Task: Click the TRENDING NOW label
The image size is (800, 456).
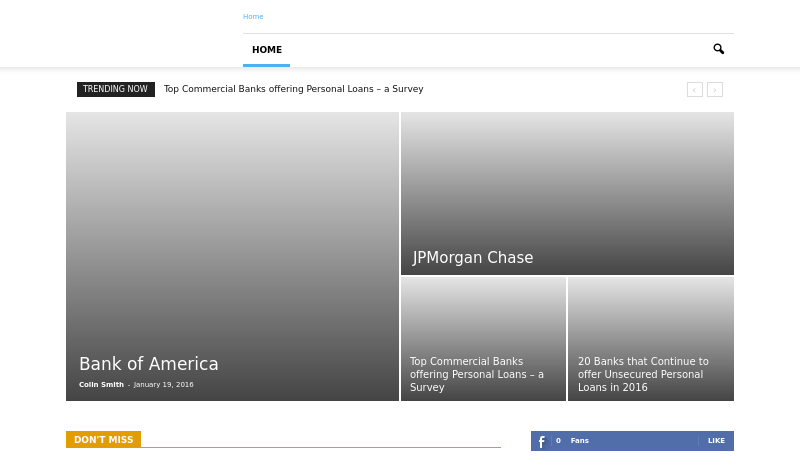Action: coord(116,89)
